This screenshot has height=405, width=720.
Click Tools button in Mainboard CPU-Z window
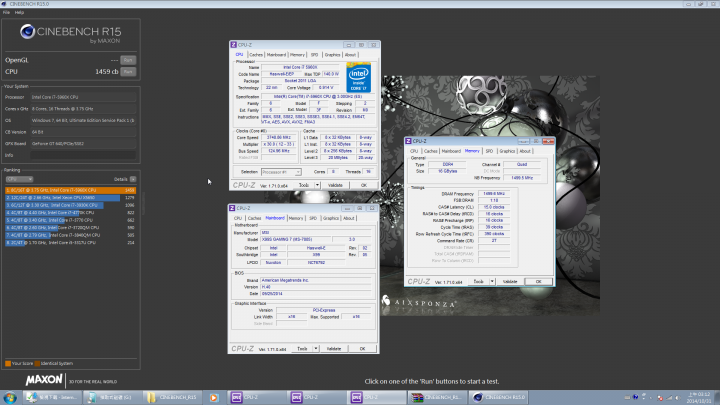[x=302, y=349]
